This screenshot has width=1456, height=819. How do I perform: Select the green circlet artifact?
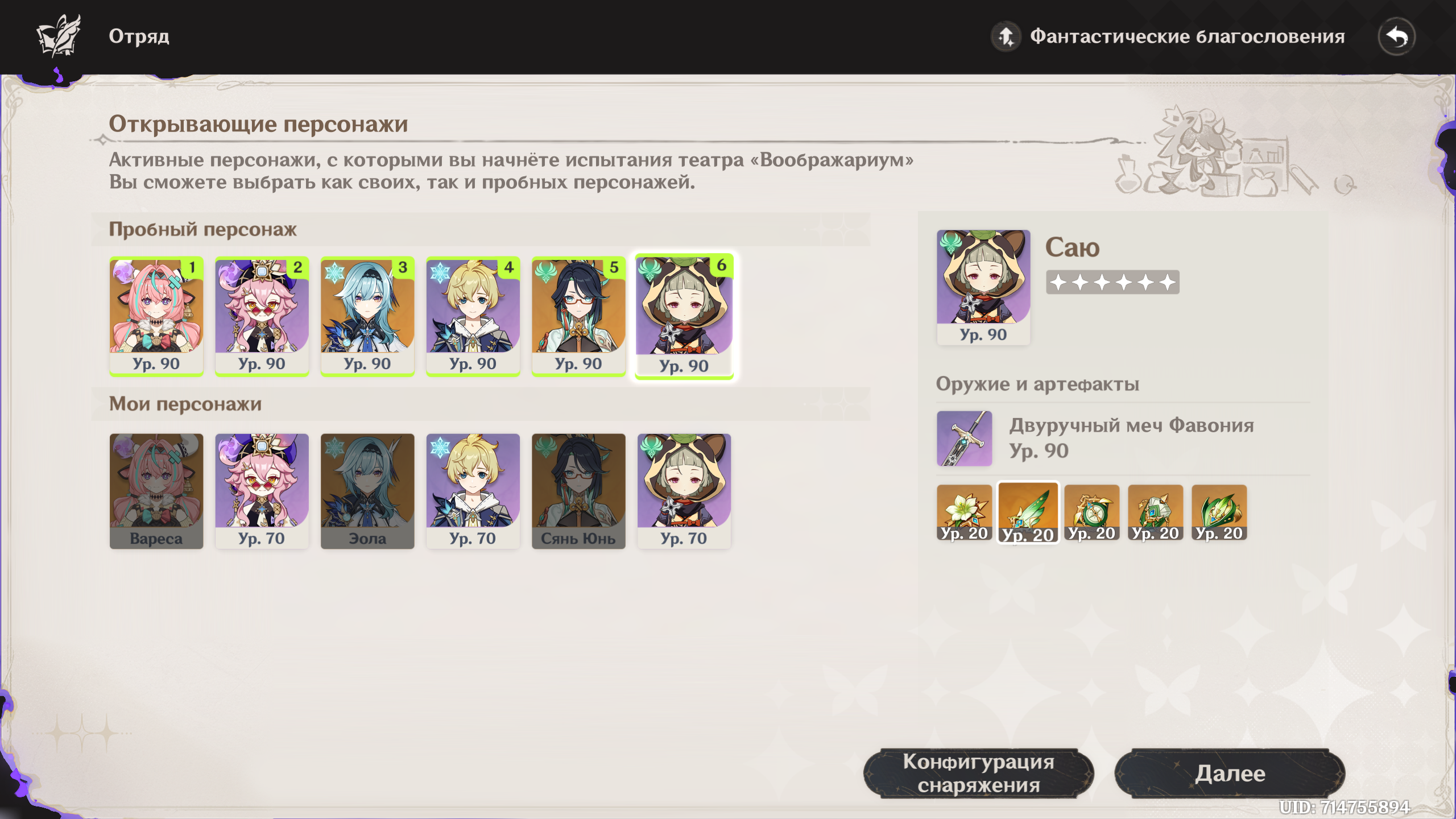click(x=1219, y=512)
